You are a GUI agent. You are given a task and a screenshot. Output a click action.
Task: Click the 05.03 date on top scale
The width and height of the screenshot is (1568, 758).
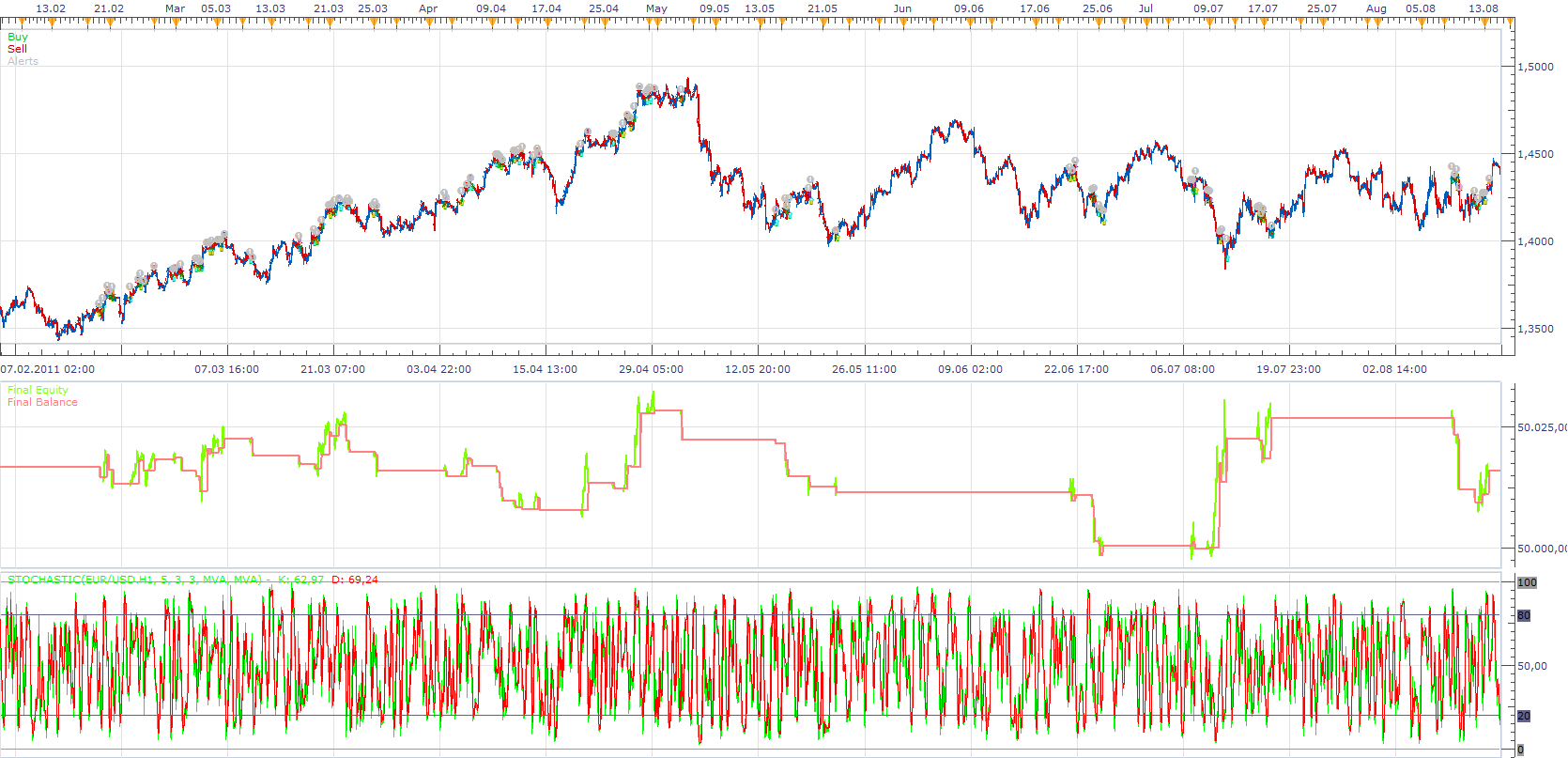pyautogui.click(x=216, y=8)
